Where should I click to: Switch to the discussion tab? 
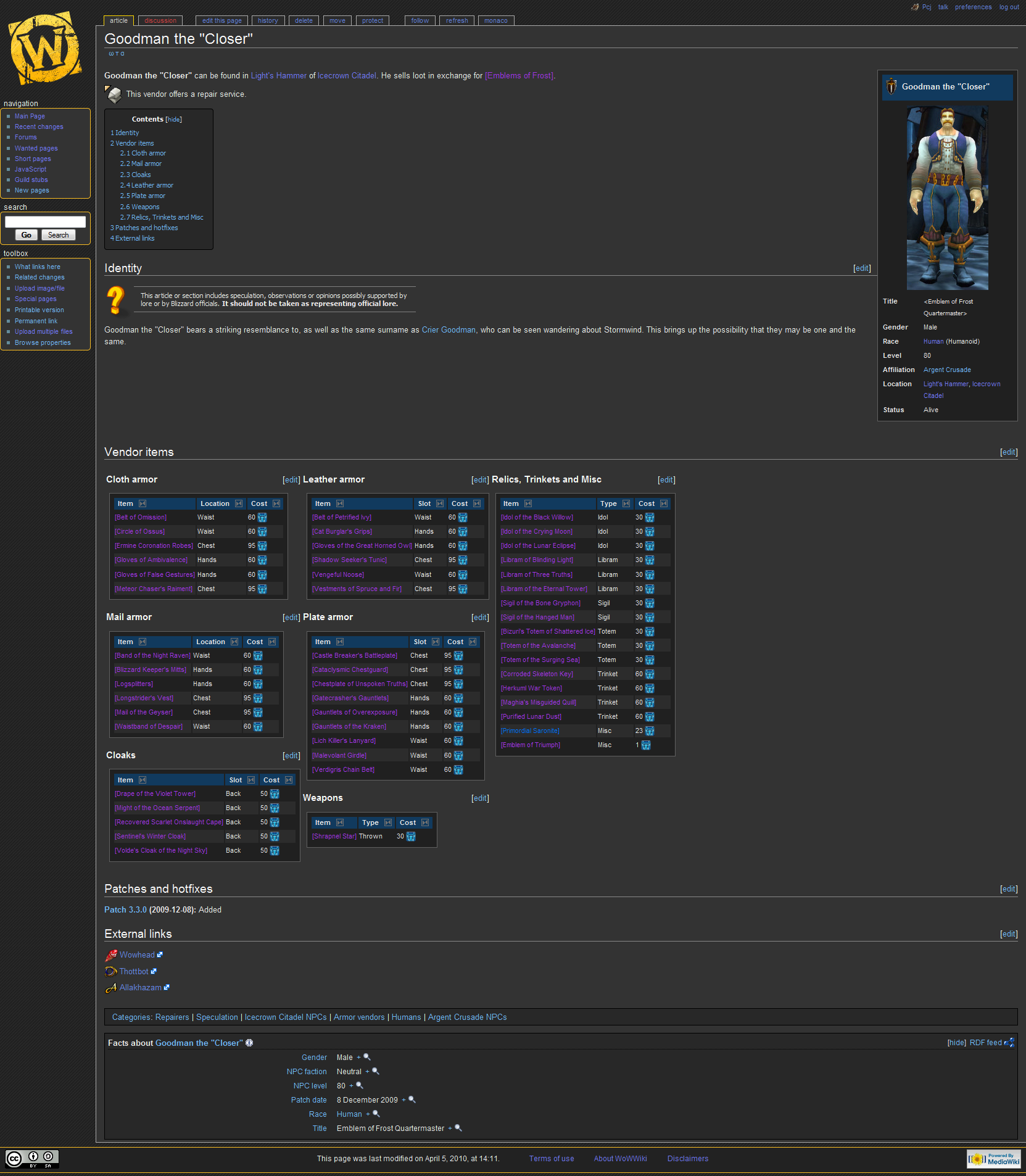(x=160, y=20)
